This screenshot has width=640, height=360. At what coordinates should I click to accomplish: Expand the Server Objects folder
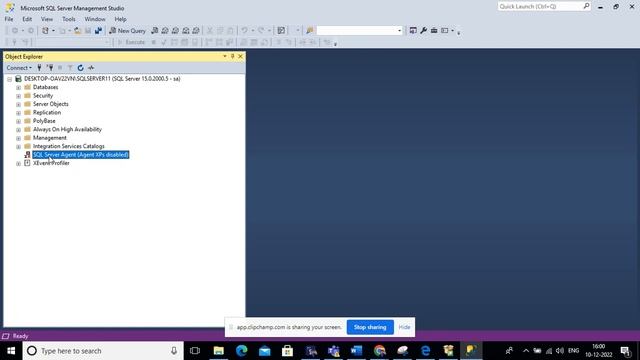(18, 104)
